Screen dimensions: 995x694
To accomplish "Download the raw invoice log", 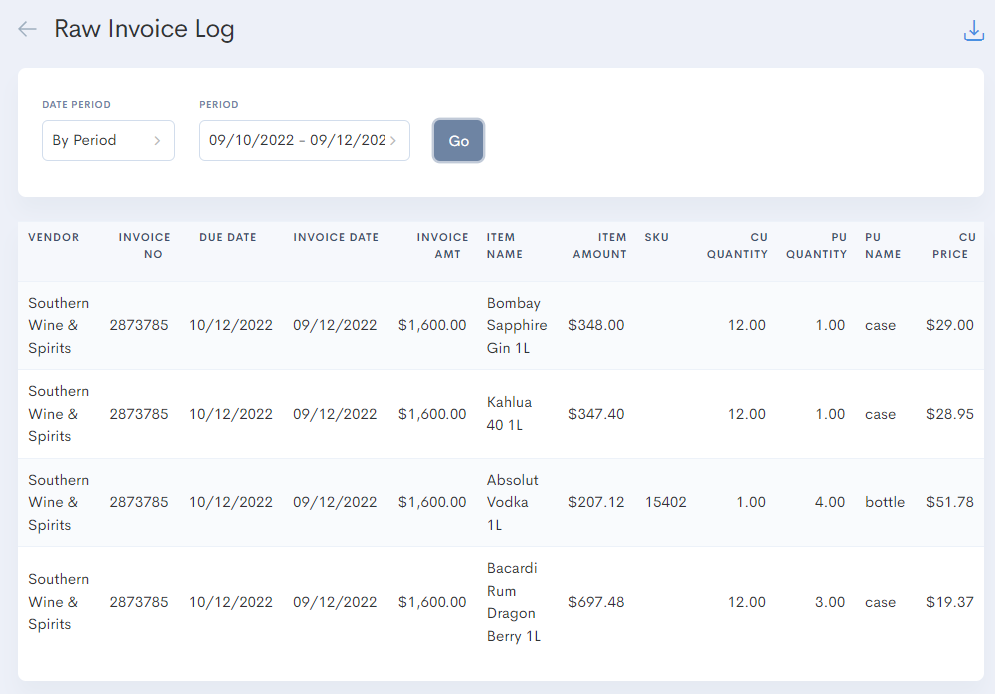I will click(x=973, y=31).
